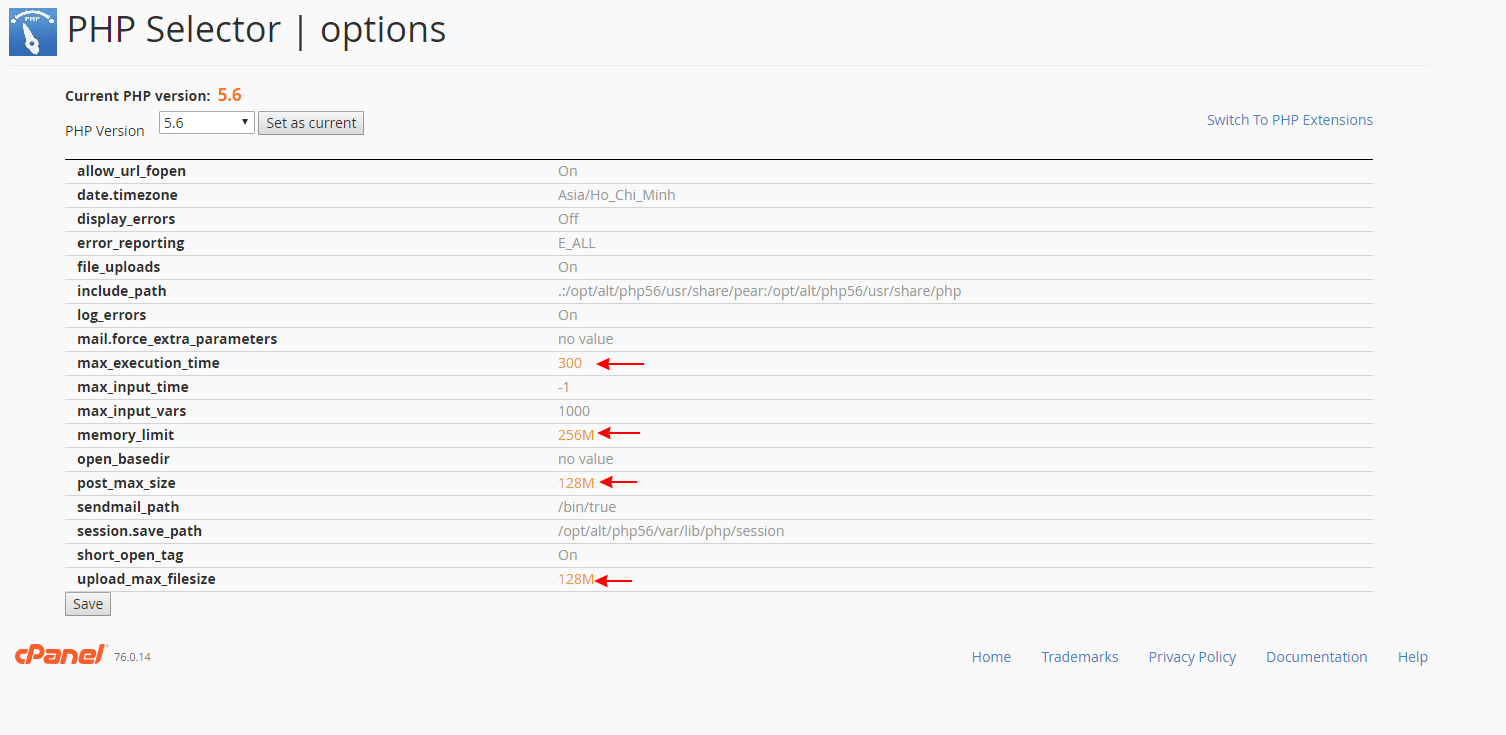Click the date.timezone Asia/Ho_Chi_Minh value
Screen dimensions: 1506x735
[616, 195]
